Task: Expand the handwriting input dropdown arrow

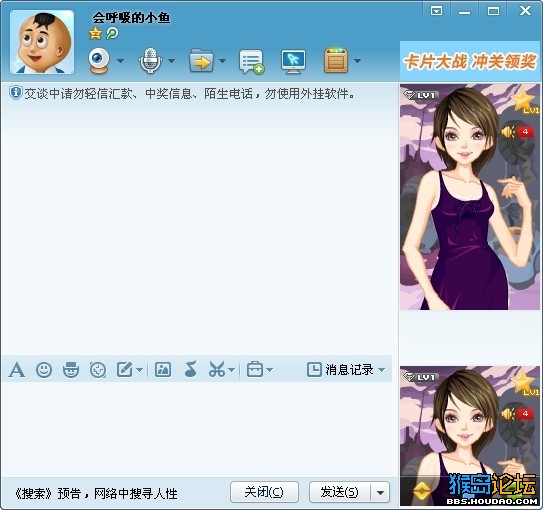Action: [x=140, y=370]
